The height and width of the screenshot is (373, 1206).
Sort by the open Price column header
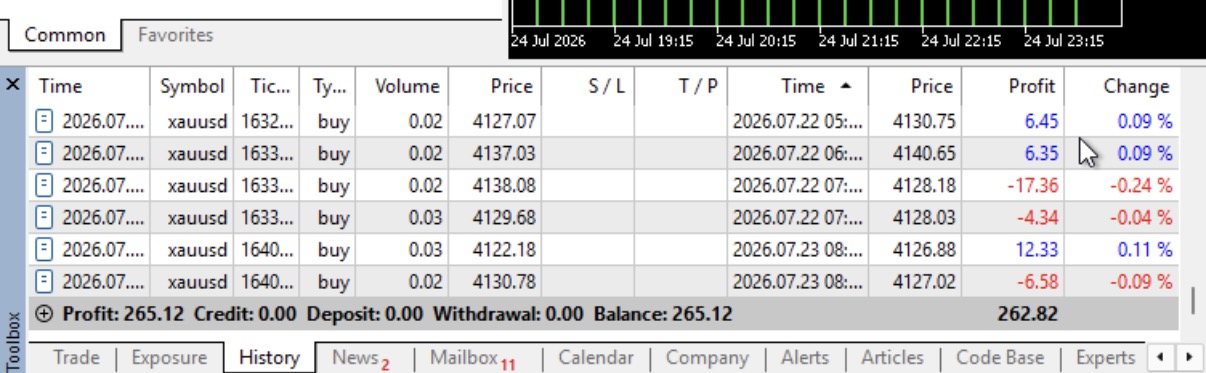(495, 86)
